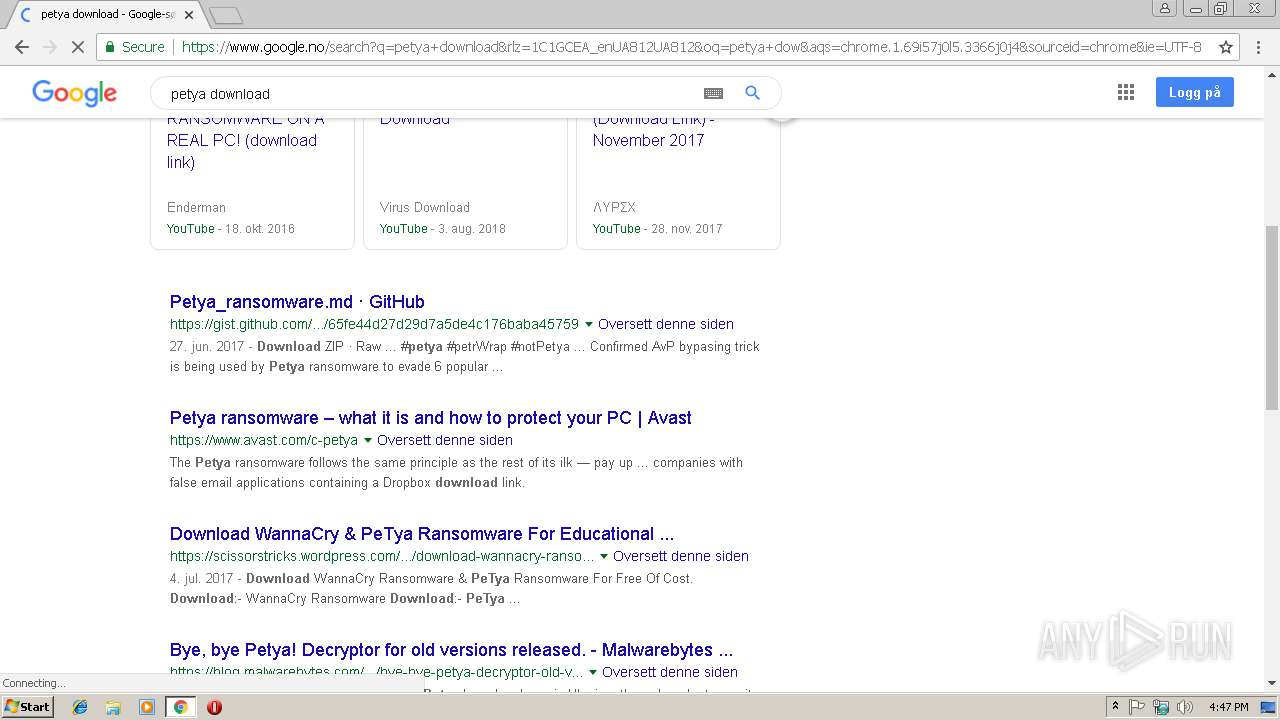This screenshot has width=1280, height=720.
Task: Click the clock showing 4:47 PM
Action: tap(1228, 707)
